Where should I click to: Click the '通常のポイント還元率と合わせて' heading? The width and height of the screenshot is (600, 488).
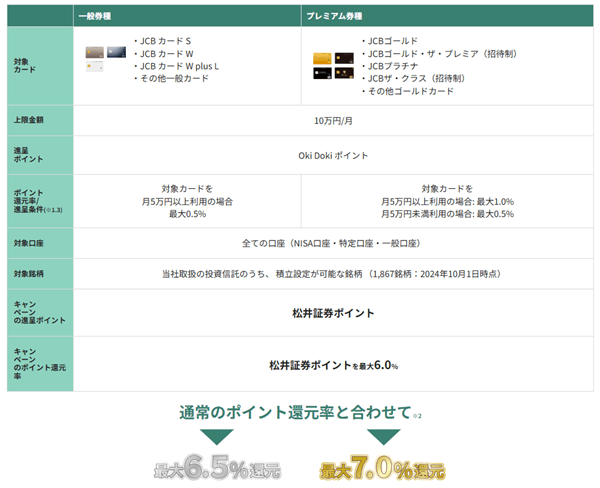point(295,413)
